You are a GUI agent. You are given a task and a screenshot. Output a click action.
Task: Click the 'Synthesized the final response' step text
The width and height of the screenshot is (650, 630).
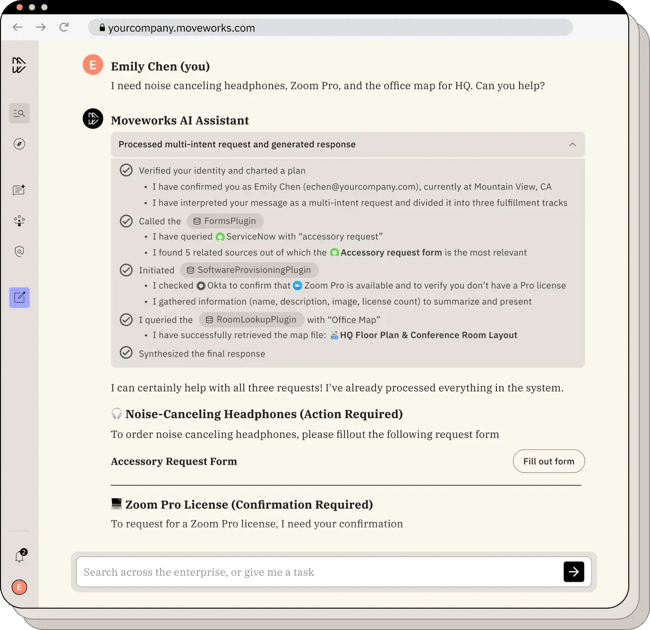pos(202,354)
